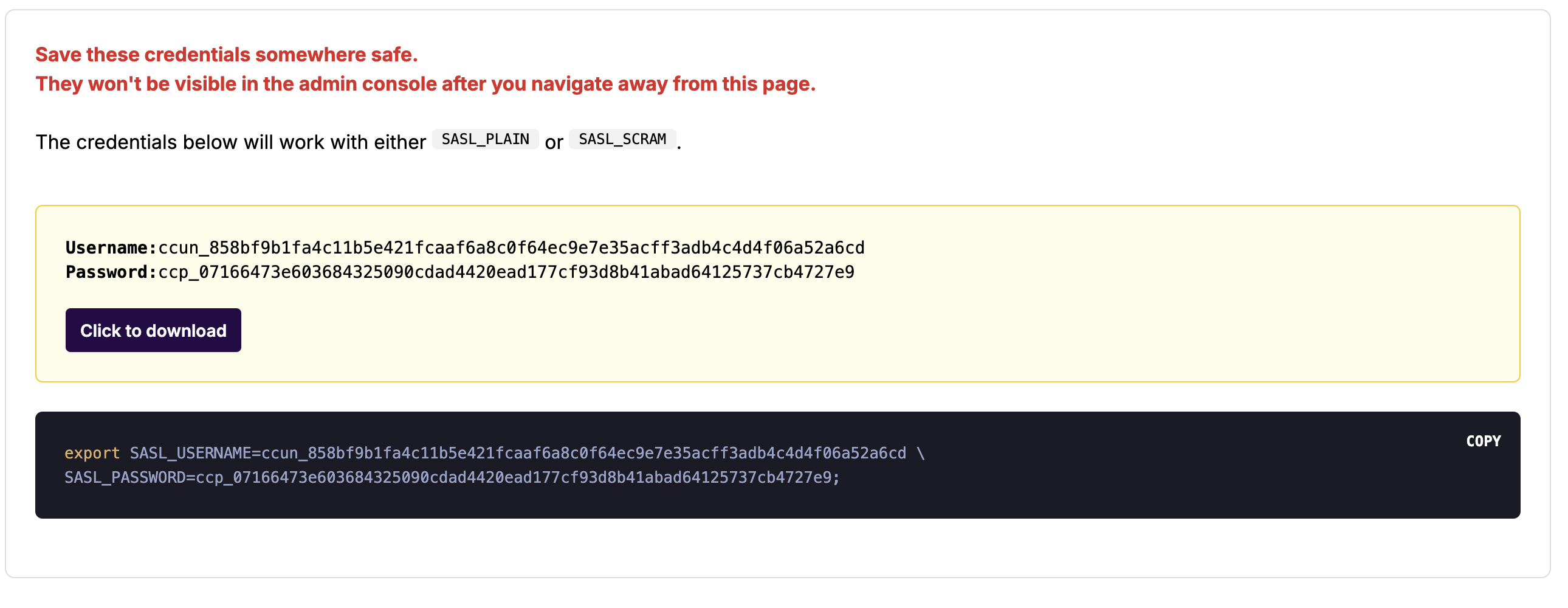Click 'The credentials below will work' sentence
Image resolution: width=1568 pixels, height=608 pixels.
point(230,142)
